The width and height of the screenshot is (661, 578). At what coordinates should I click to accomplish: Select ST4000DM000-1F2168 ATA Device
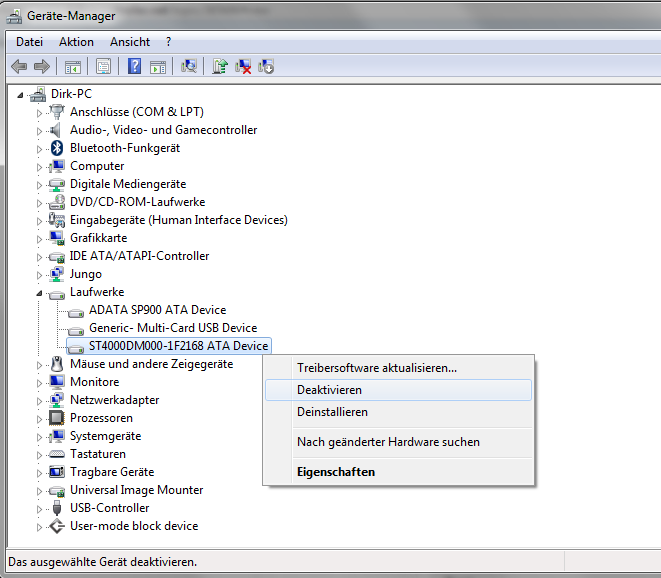click(x=178, y=346)
